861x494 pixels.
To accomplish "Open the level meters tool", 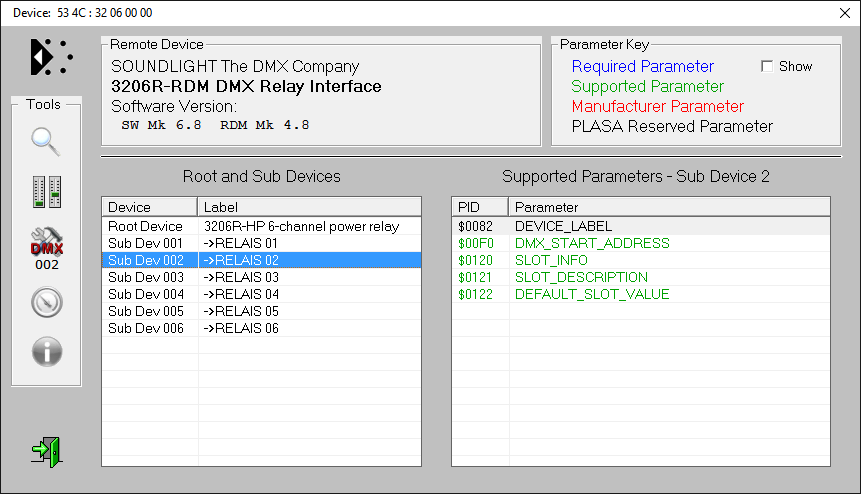I will [x=46, y=192].
